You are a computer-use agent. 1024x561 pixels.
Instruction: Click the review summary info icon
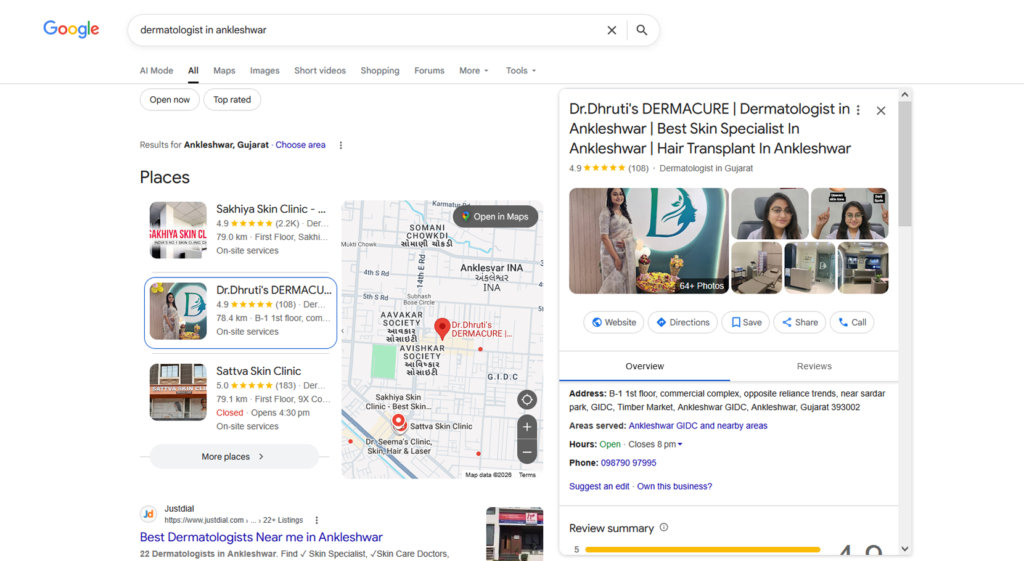(x=664, y=528)
